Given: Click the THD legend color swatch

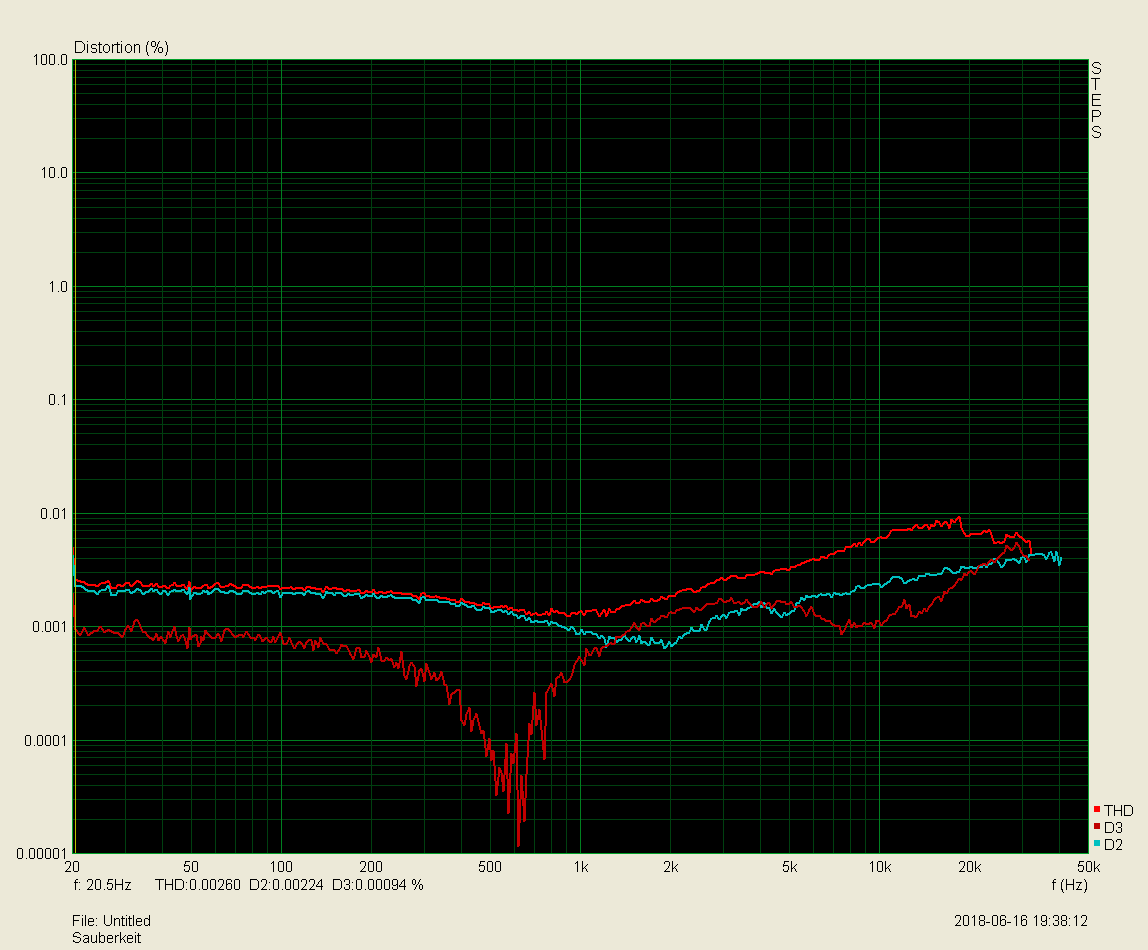Looking at the screenshot, I should click(x=1097, y=809).
